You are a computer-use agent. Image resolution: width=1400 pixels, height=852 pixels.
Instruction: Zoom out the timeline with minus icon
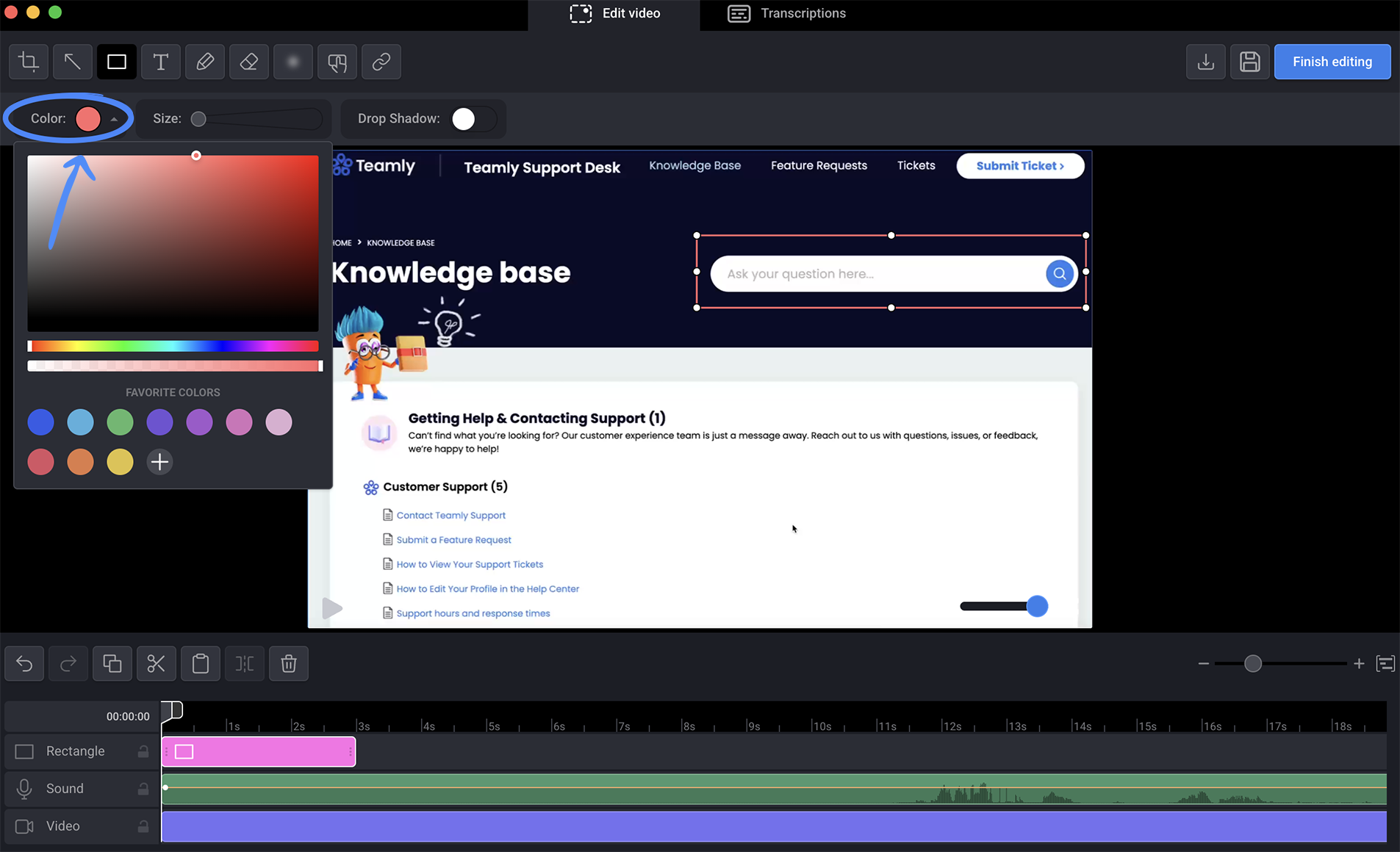(x=1203, y=664)
